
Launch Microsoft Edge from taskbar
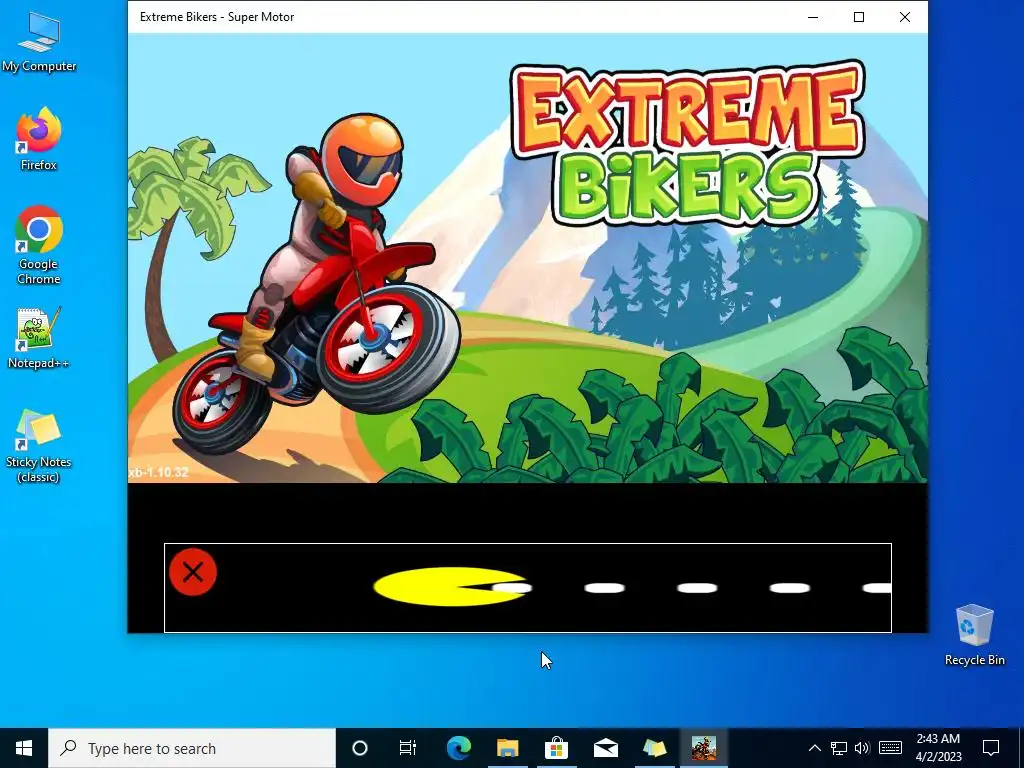click(458, 748)
